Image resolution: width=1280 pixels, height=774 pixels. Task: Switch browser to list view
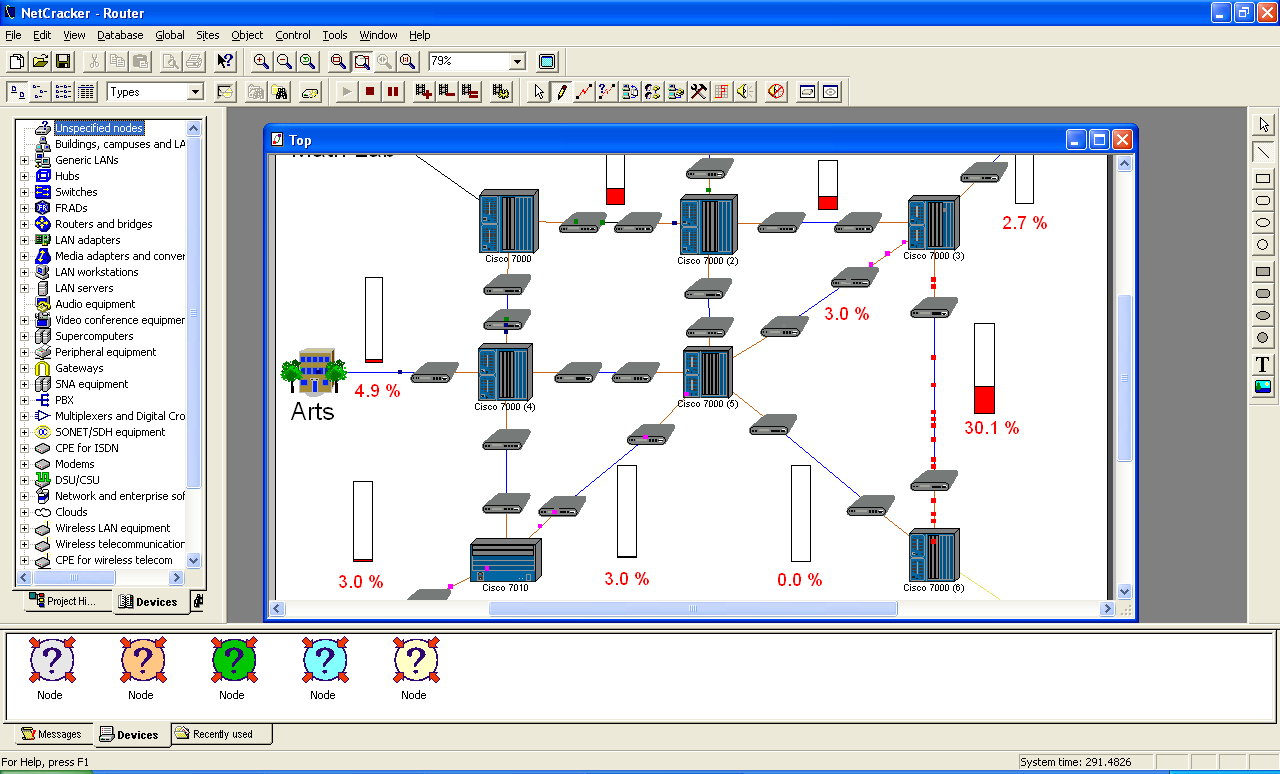(63, 92)
